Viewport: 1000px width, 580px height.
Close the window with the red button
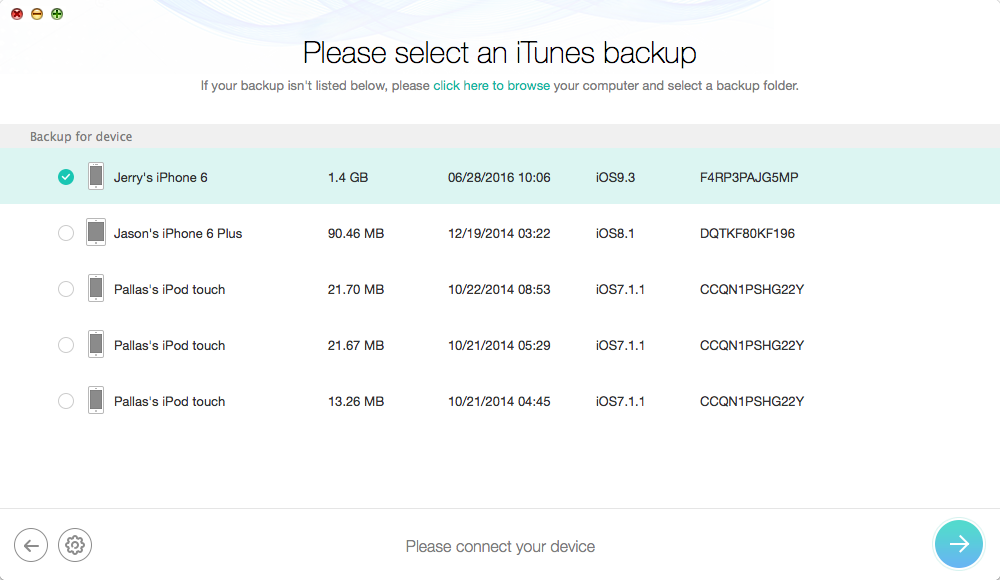[x=17, y=14]
